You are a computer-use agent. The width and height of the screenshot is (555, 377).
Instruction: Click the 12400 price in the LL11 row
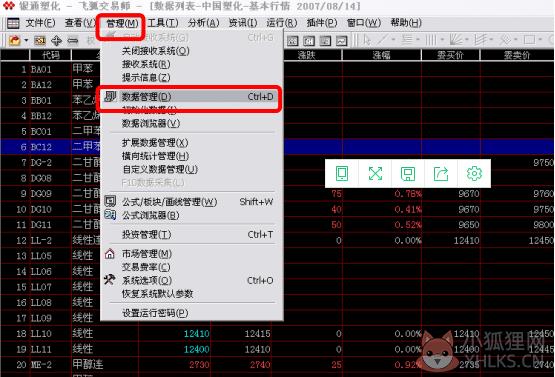click(x=196, y=349)
